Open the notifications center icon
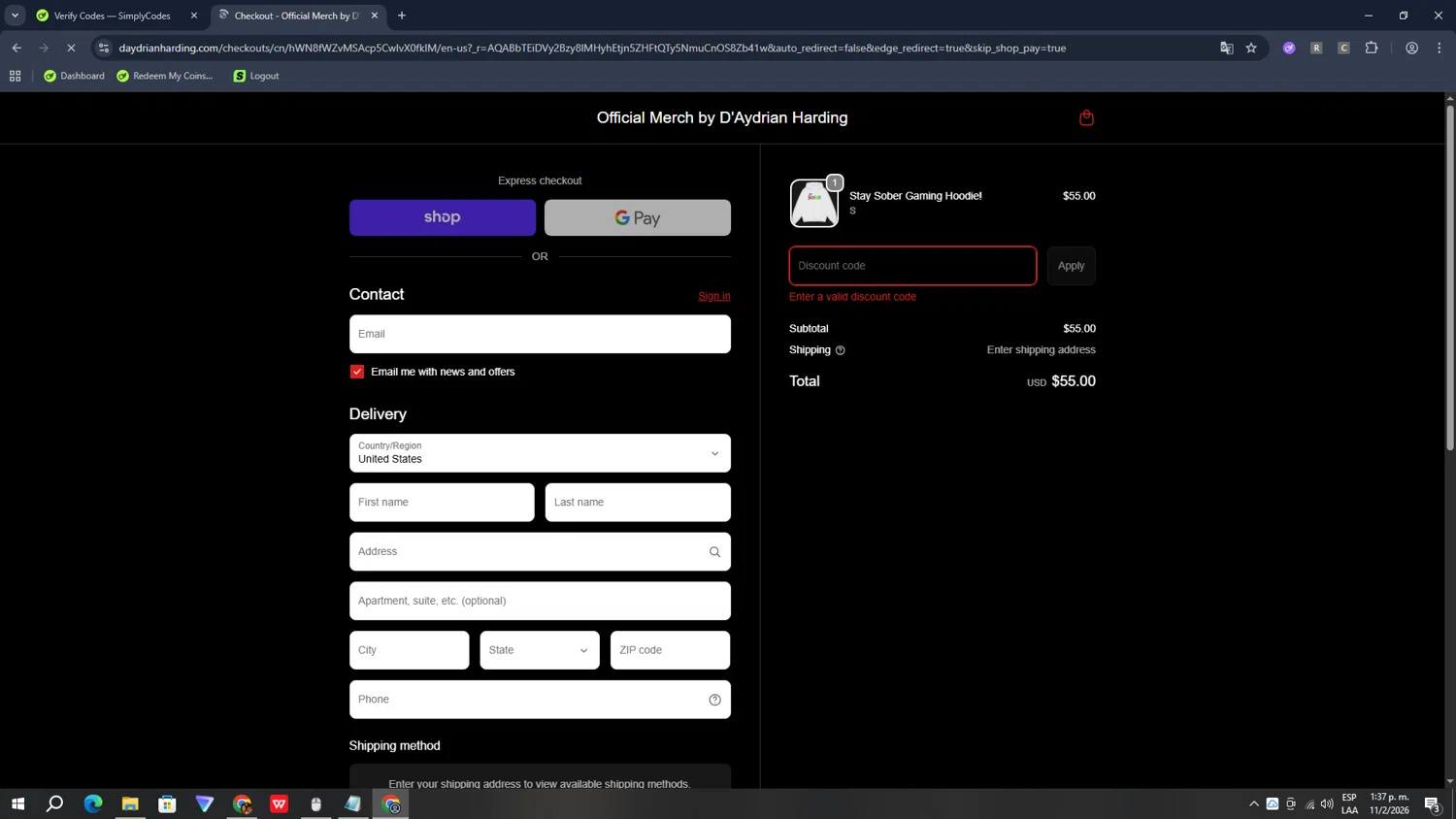Screen dimensions: 1456x819 [1432, 803]
